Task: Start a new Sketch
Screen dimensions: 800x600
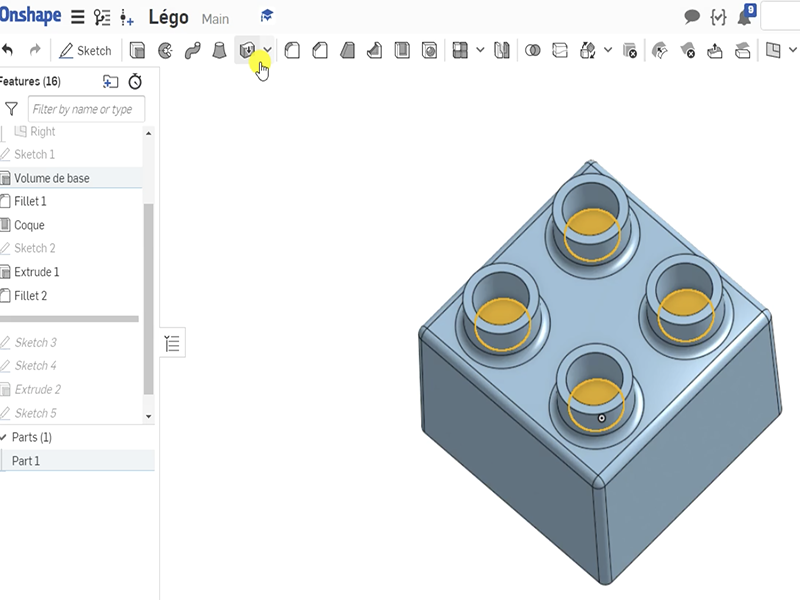Action: tap(85, 51)
